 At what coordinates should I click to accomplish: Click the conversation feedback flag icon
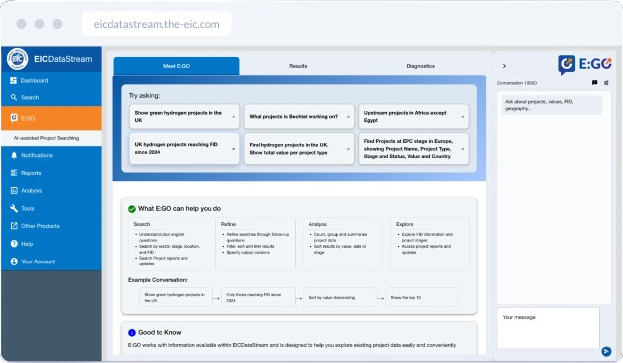pyautogui.click(x=594, y=83)
